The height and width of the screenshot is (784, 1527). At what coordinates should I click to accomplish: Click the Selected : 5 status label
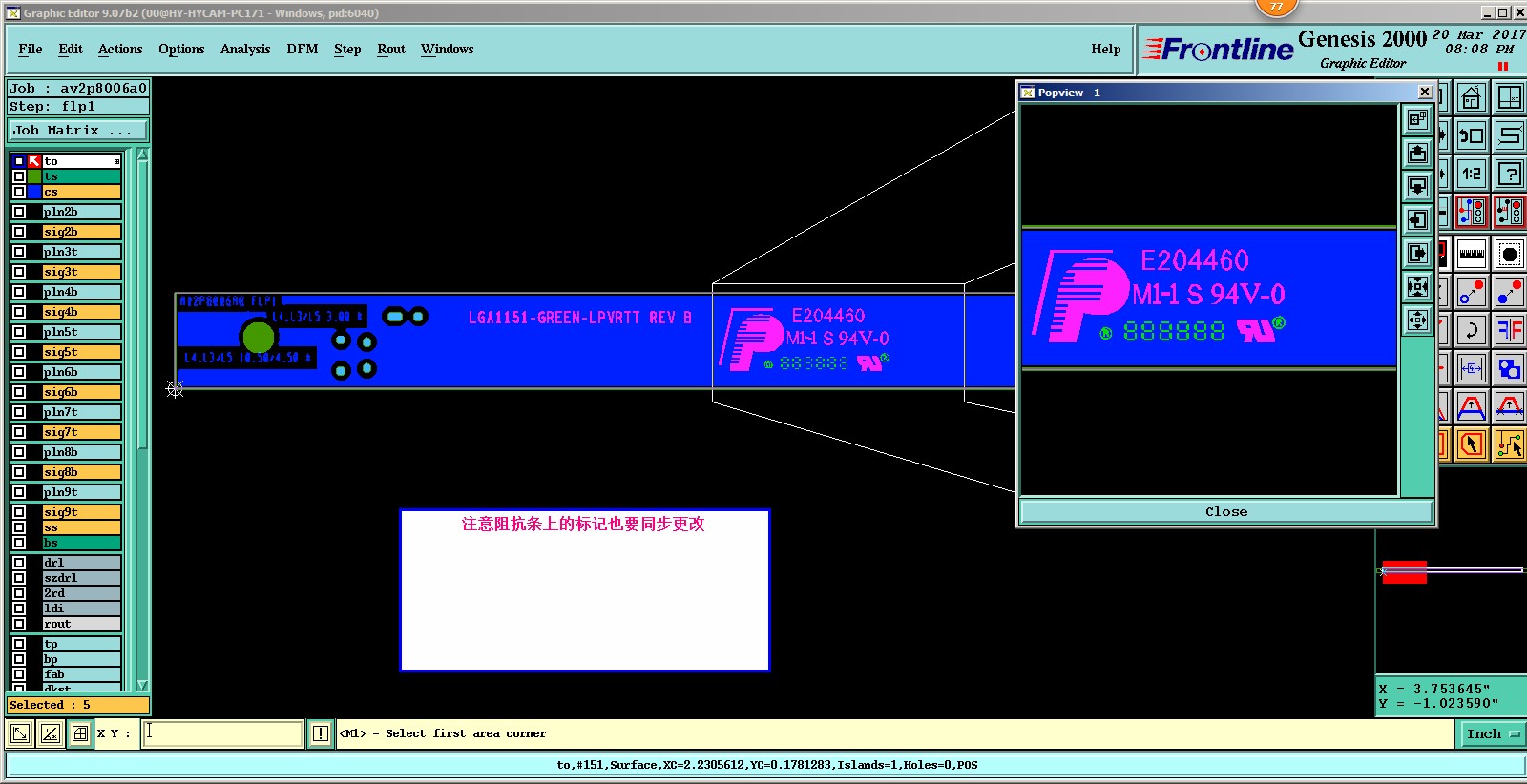tap(78, 705)
